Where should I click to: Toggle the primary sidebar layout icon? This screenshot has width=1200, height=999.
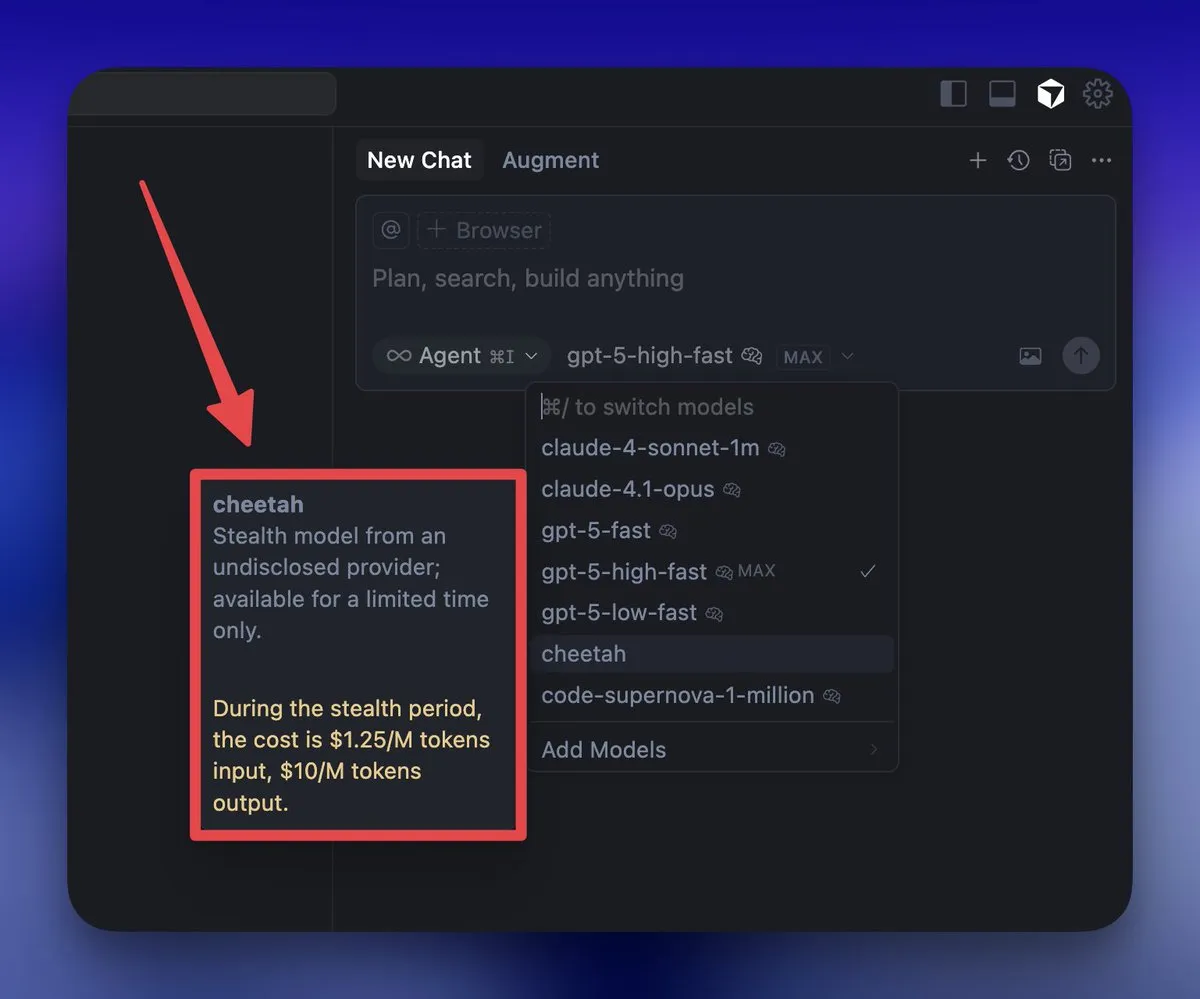(954, 94)
